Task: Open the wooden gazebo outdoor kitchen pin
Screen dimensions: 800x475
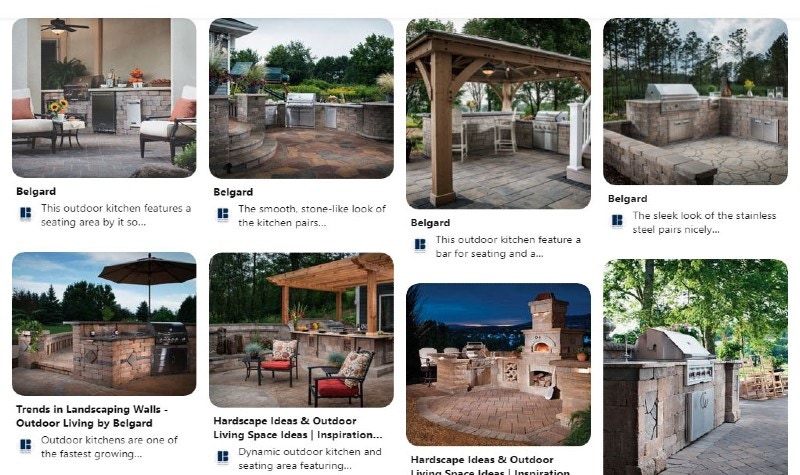Action: (498, 114)
